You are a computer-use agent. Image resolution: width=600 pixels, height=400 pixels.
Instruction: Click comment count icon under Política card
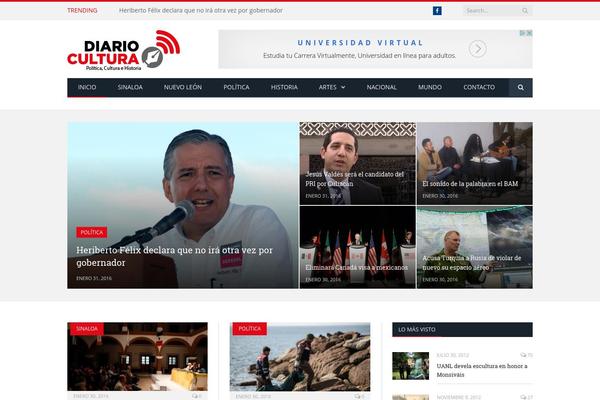pos(357,396)
